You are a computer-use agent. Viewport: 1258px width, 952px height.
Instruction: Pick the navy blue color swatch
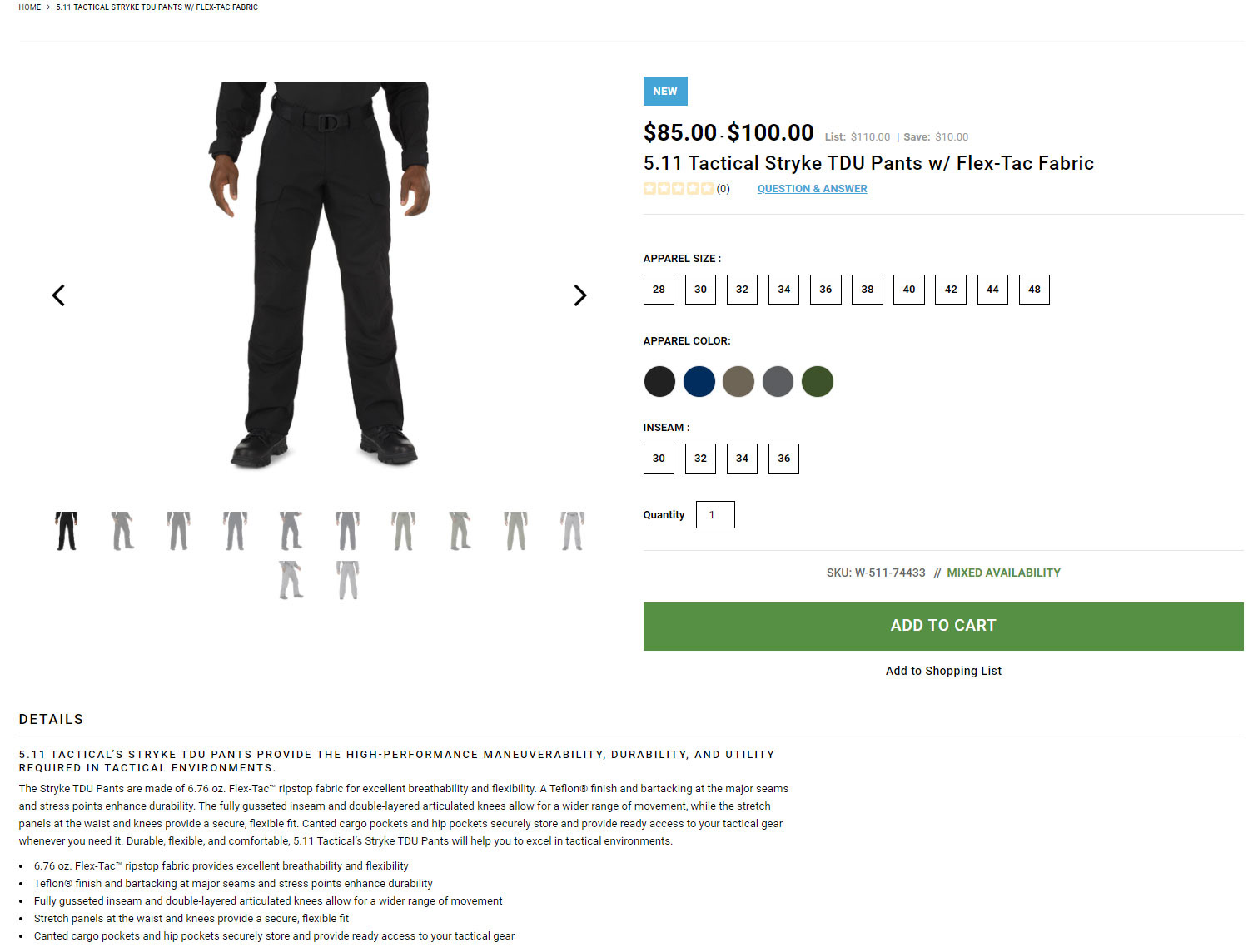[x=699, y=382]
